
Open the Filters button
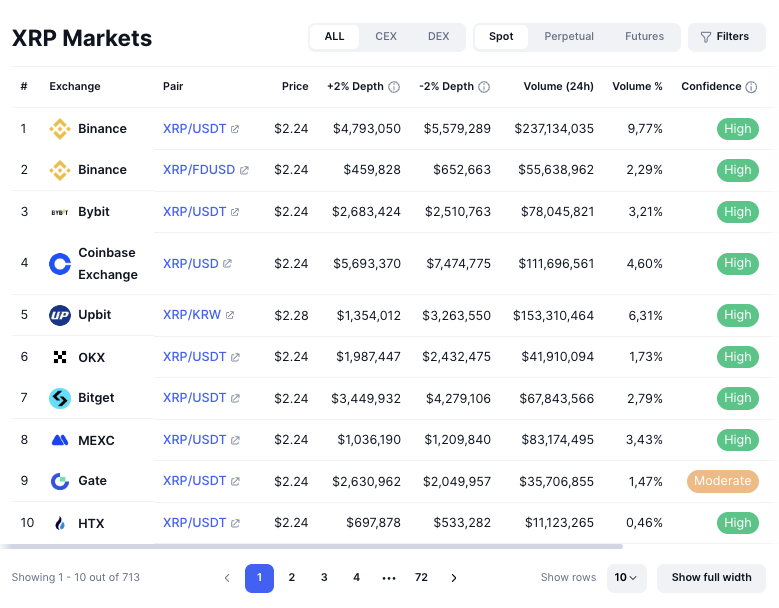point(727,37)
